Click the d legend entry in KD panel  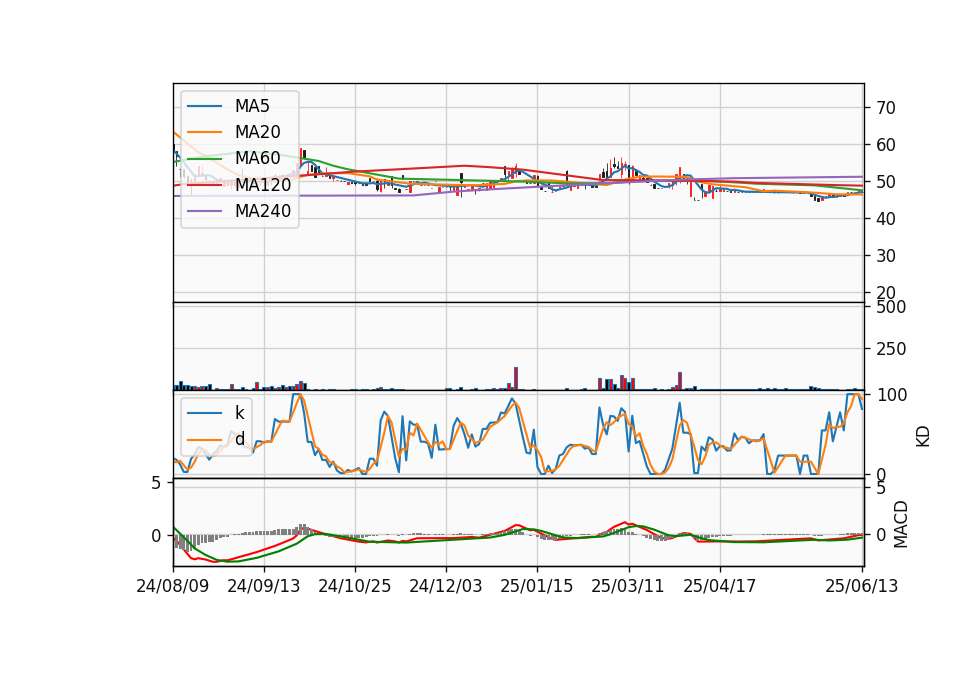click(239, 439)
